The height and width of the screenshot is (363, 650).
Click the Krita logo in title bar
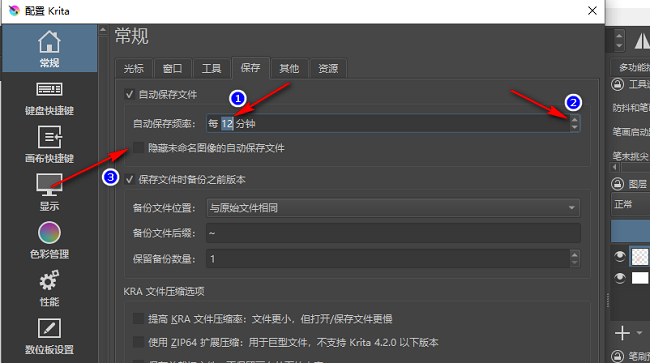(x=14, y=11)
